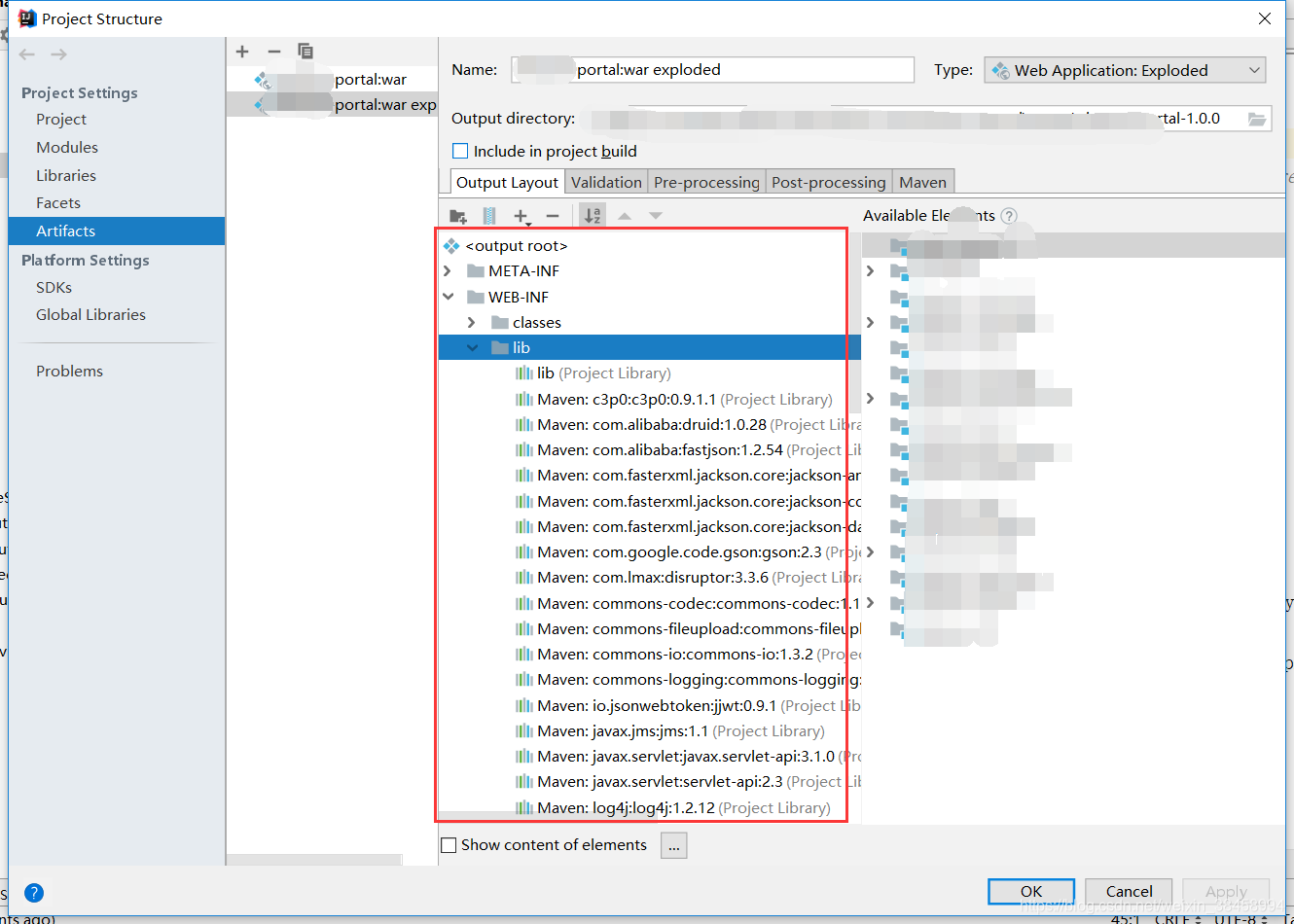
Task: Copy the selected artifact configuration
Action: tap(306, 52)
